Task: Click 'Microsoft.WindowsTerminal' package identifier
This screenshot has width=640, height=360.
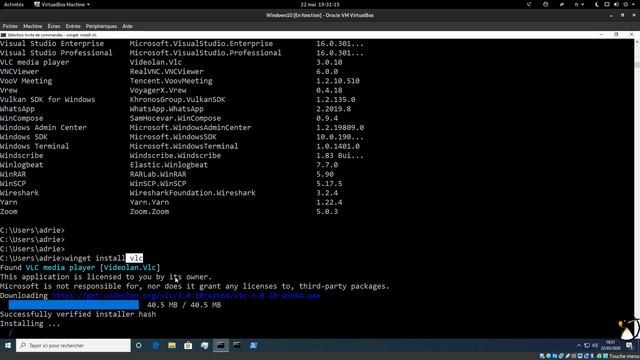Action: [184, 146]
